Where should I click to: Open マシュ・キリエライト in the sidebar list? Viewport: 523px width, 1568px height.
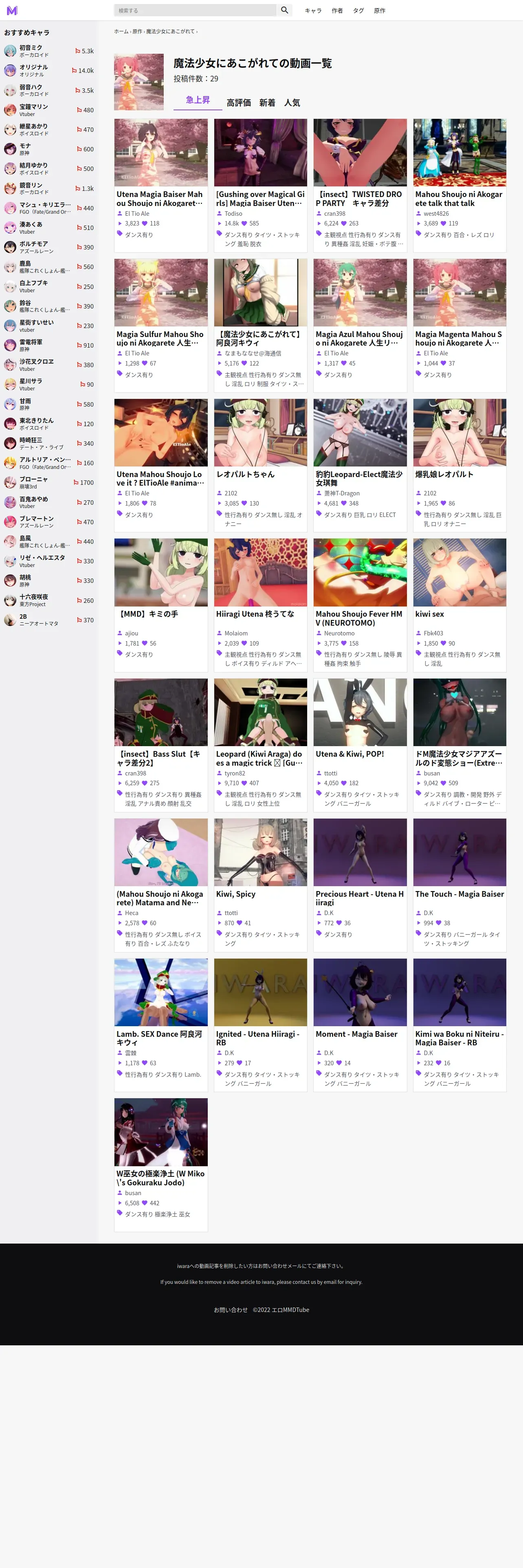(49, 208)
